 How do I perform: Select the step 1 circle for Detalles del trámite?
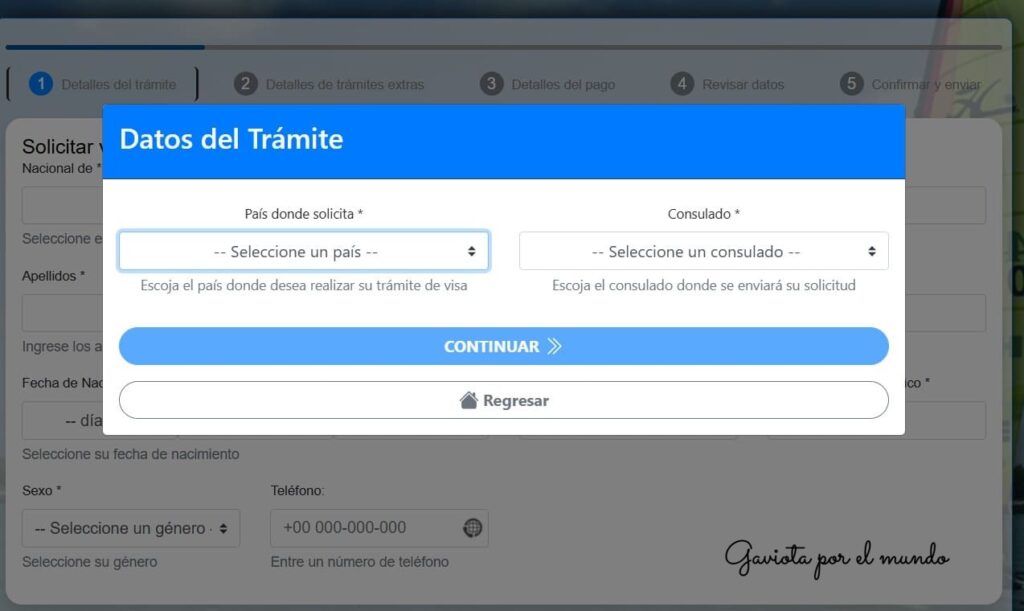pos(41,84)
